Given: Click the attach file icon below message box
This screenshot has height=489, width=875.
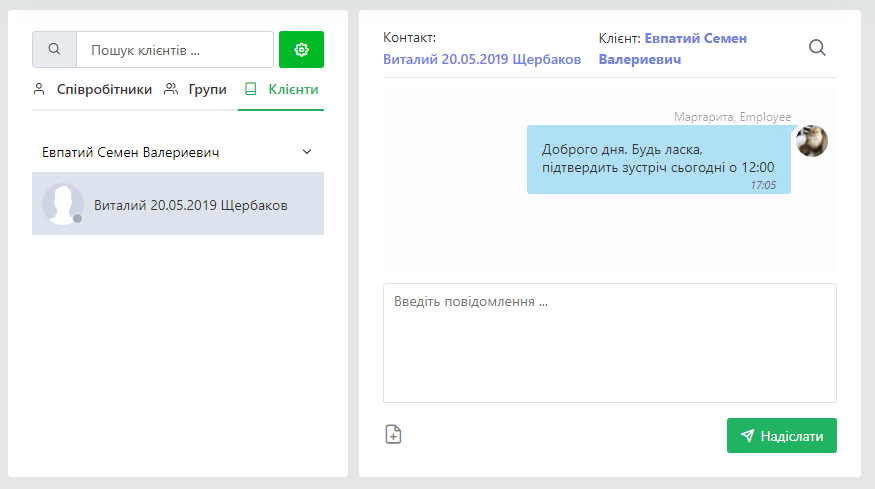Looking at the screenshot, I should [394, 434].
